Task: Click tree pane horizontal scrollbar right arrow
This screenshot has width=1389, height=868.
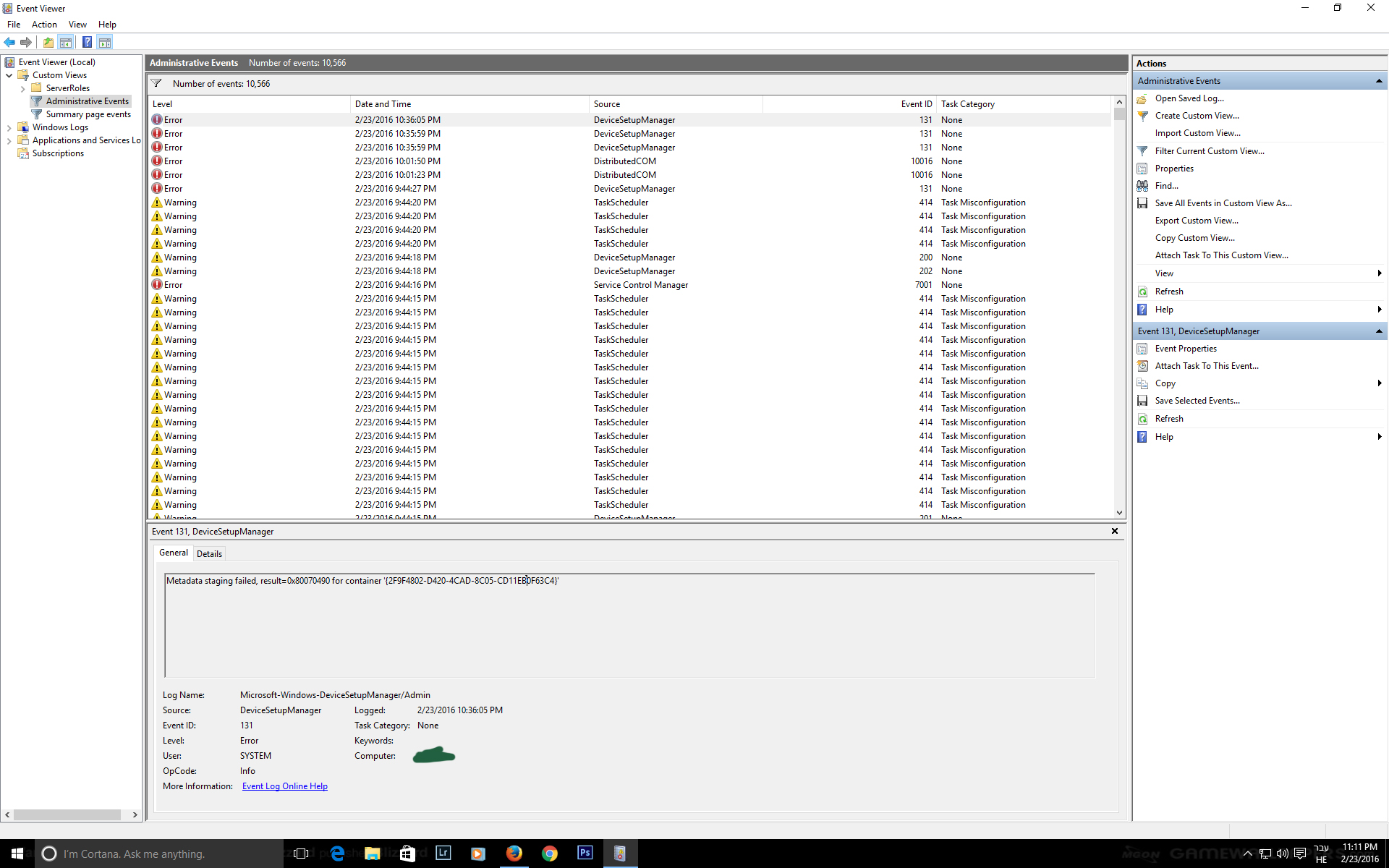Action: [x=135, y=814]
